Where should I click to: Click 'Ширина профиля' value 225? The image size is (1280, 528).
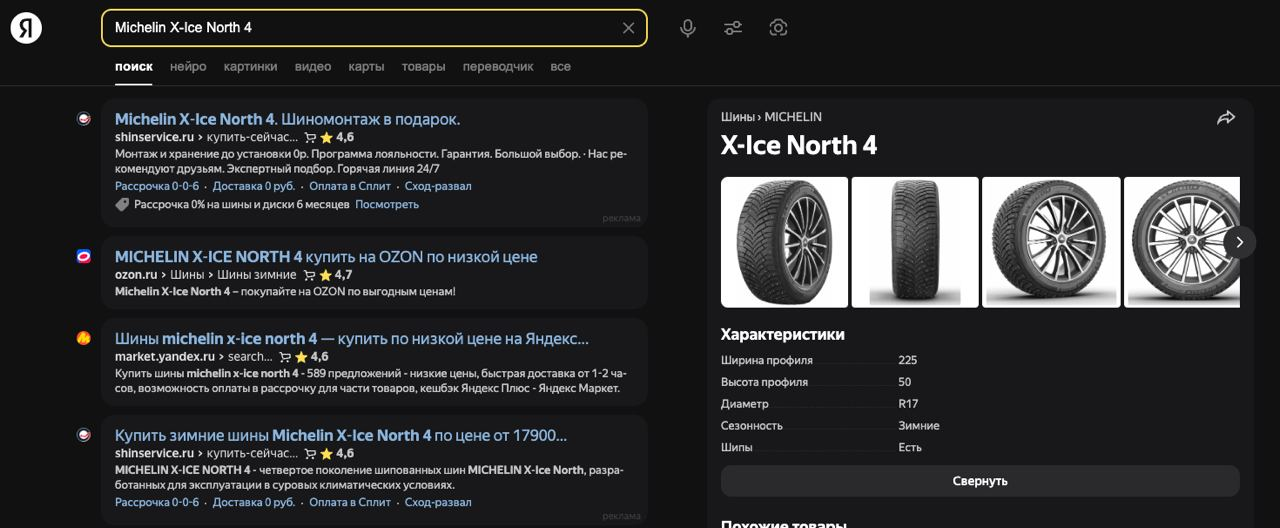907,360
